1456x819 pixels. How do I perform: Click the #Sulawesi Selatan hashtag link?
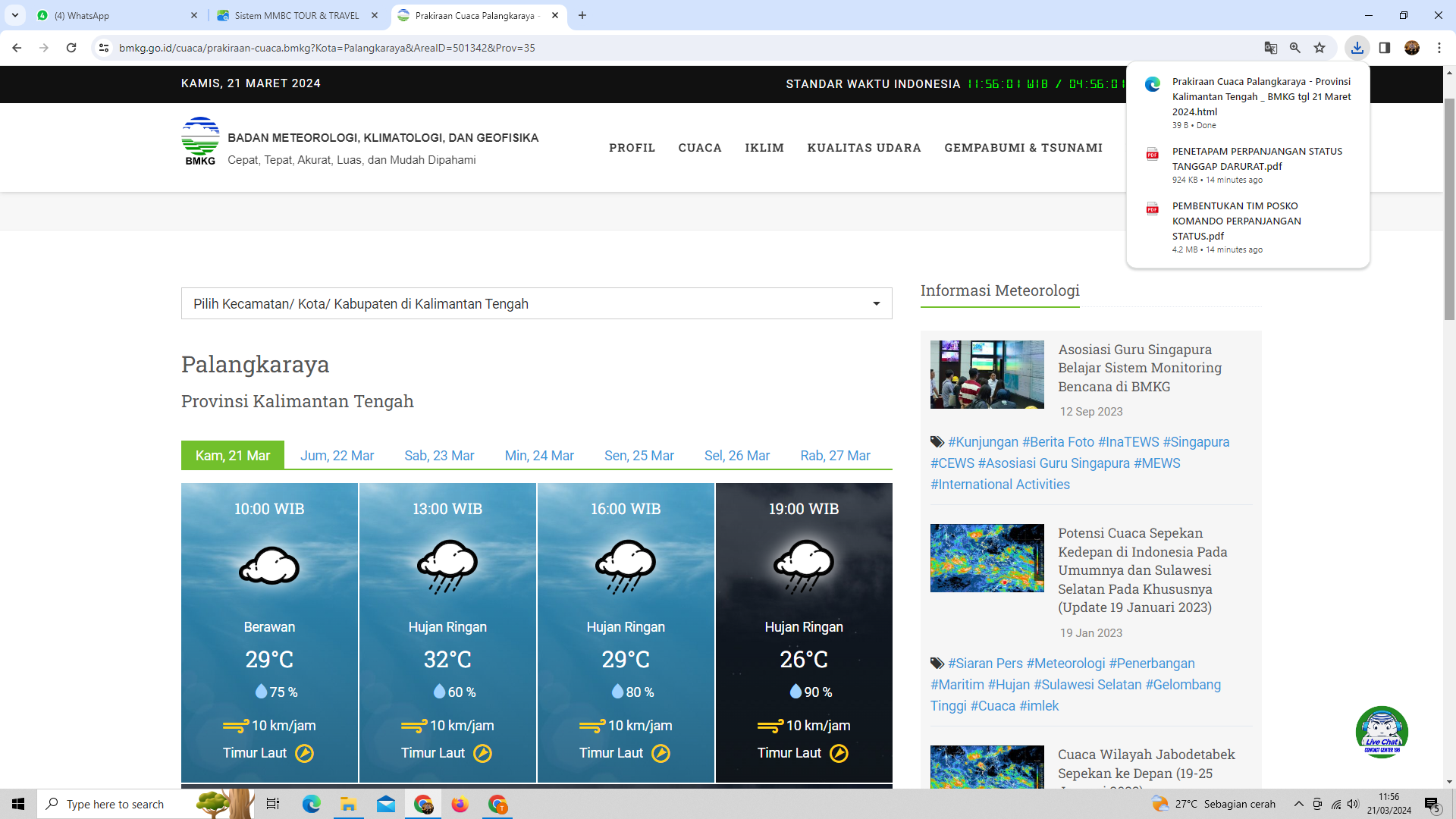[x=1087, y=685]
